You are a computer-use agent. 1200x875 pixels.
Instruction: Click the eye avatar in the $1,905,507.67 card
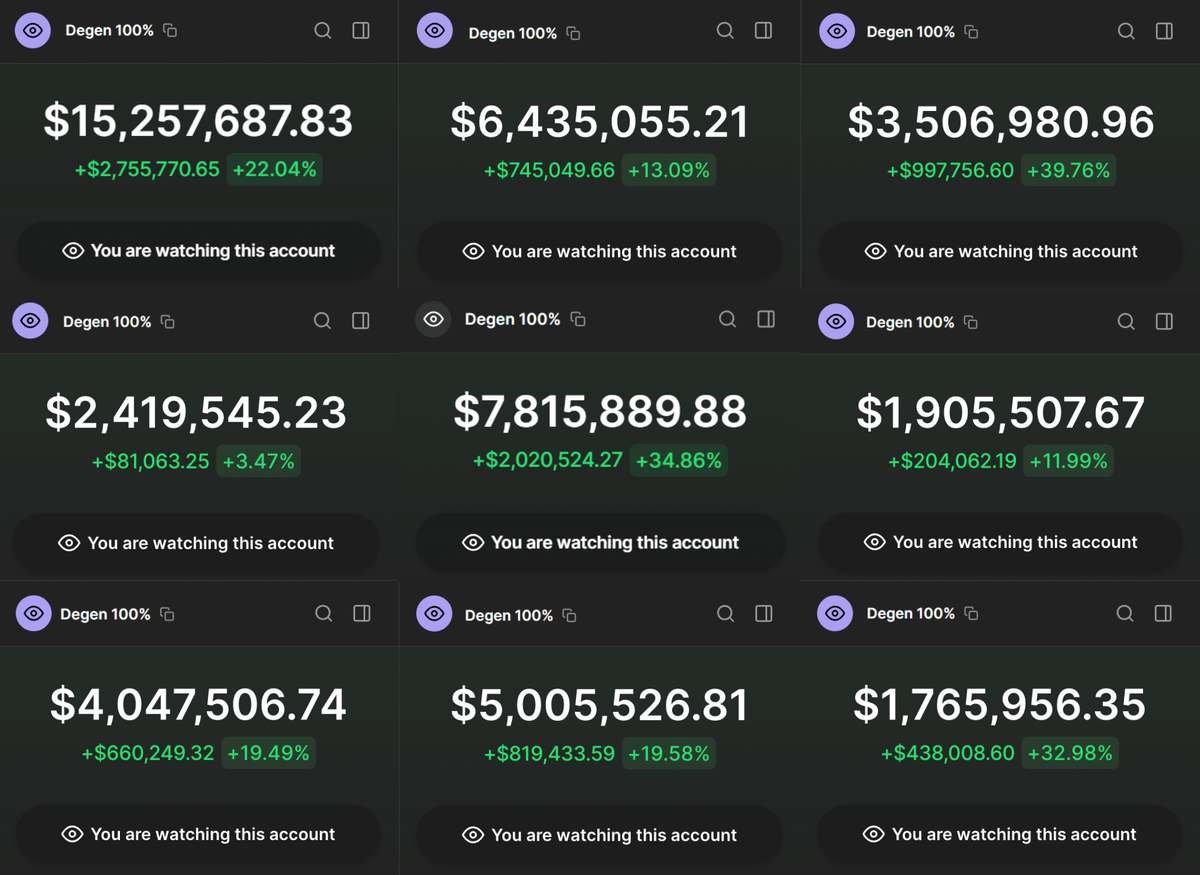(836, 321)
